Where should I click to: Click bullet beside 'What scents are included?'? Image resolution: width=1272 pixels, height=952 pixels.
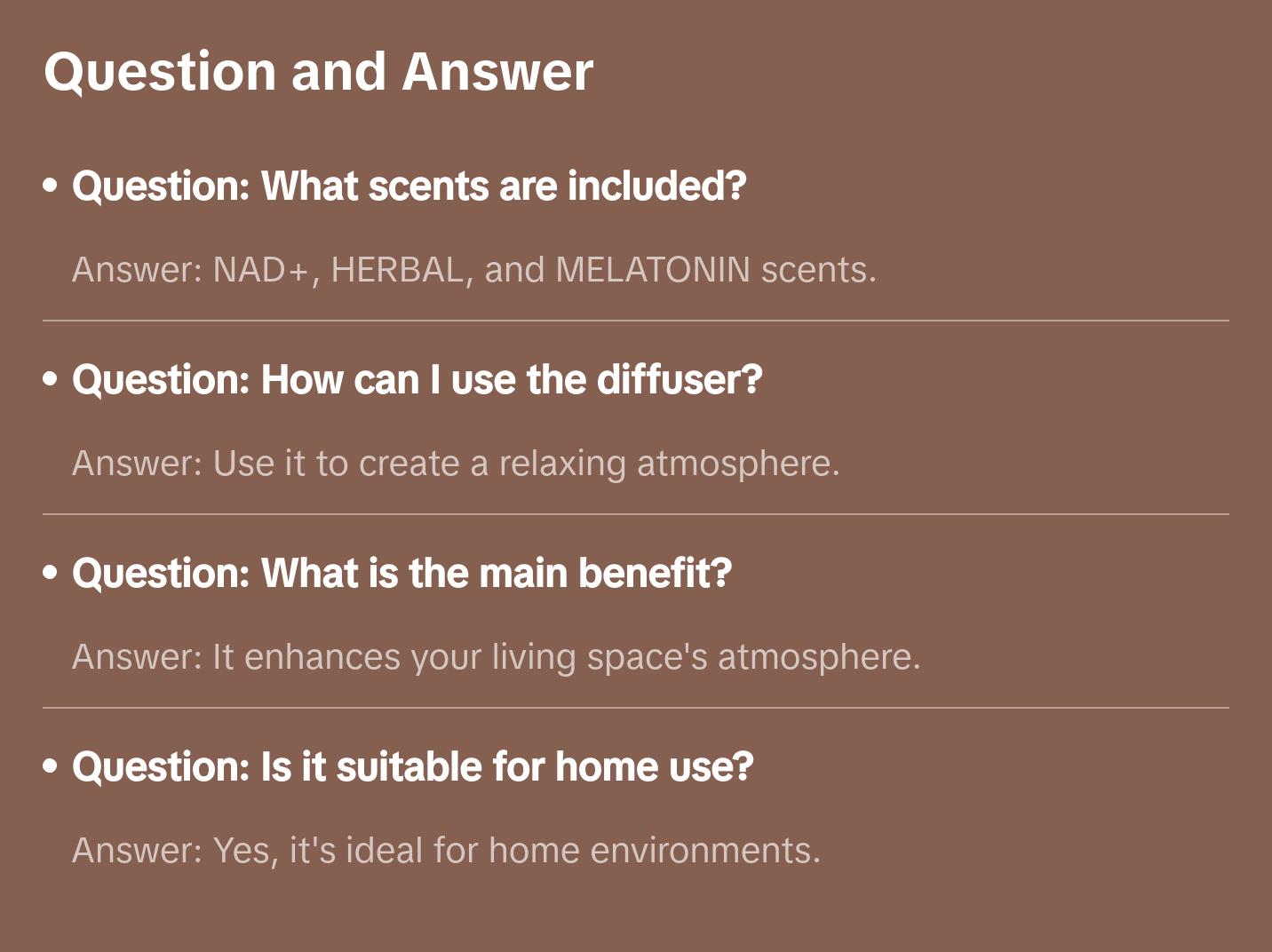click(51, 186)
